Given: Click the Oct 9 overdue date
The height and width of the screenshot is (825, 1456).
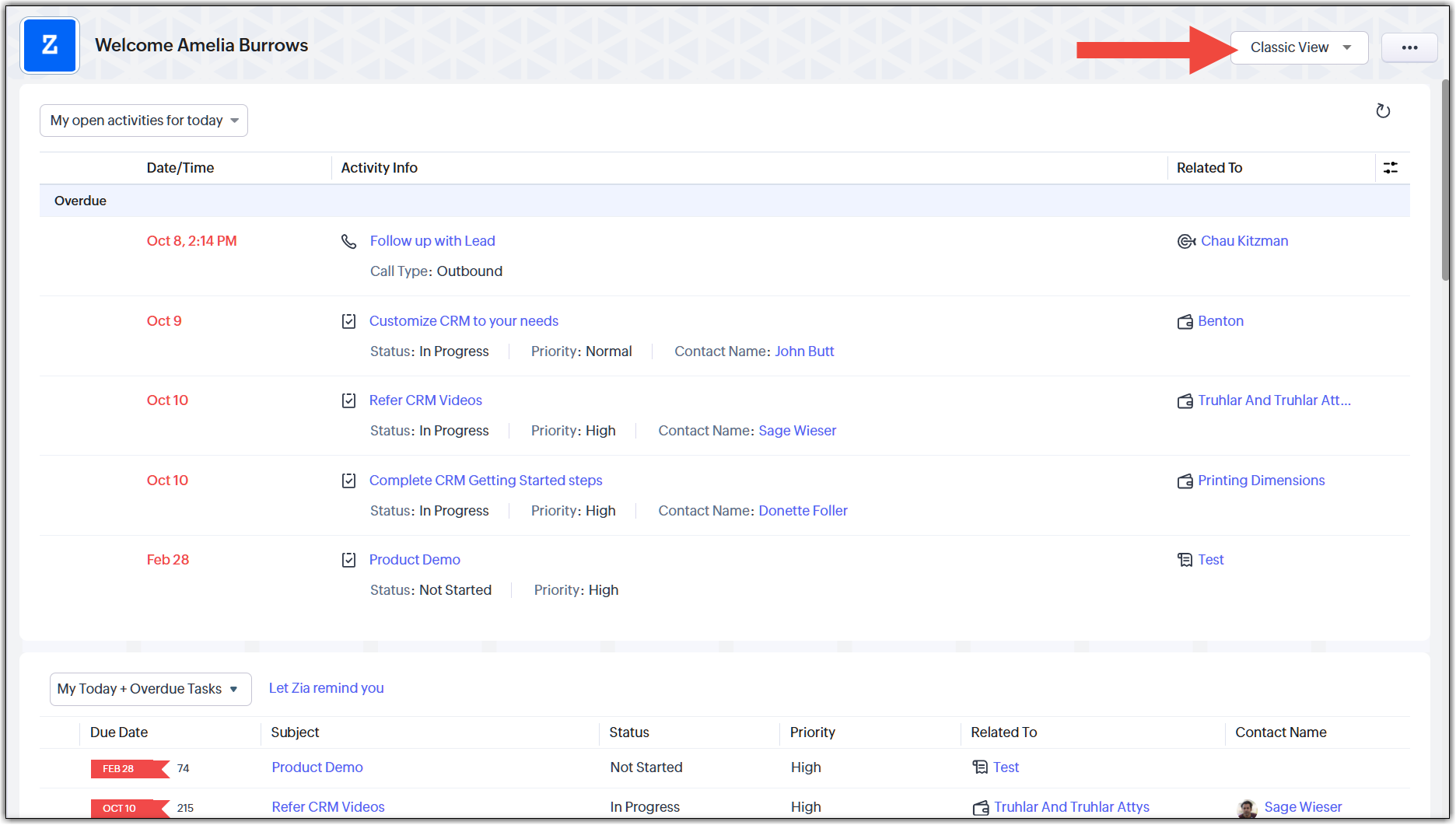Looking at the screenshot, I should click(x=164, y=321).
